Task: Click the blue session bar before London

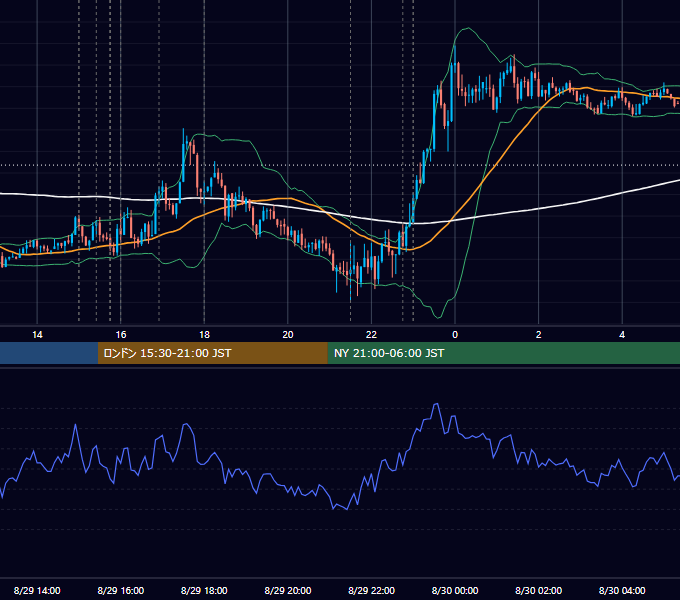Action: [49, 353]
